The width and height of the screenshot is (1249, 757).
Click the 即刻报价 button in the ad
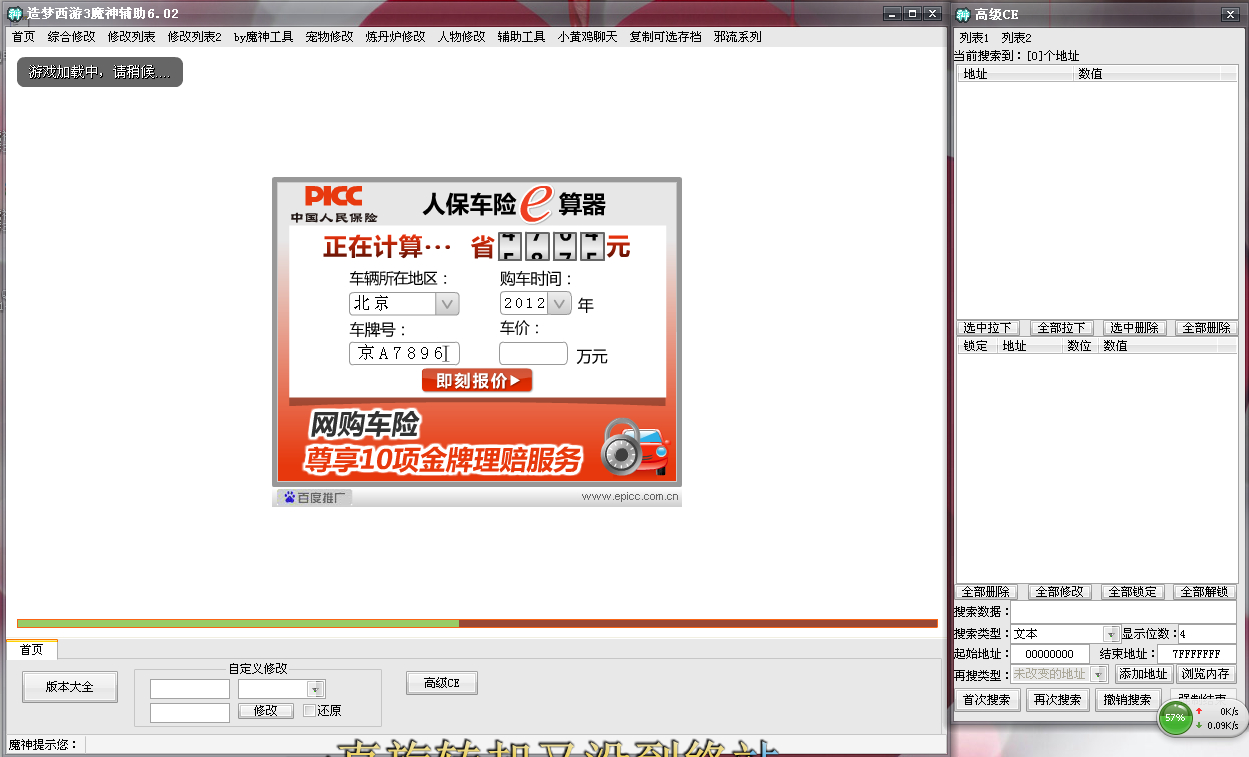tap(477, 381)
